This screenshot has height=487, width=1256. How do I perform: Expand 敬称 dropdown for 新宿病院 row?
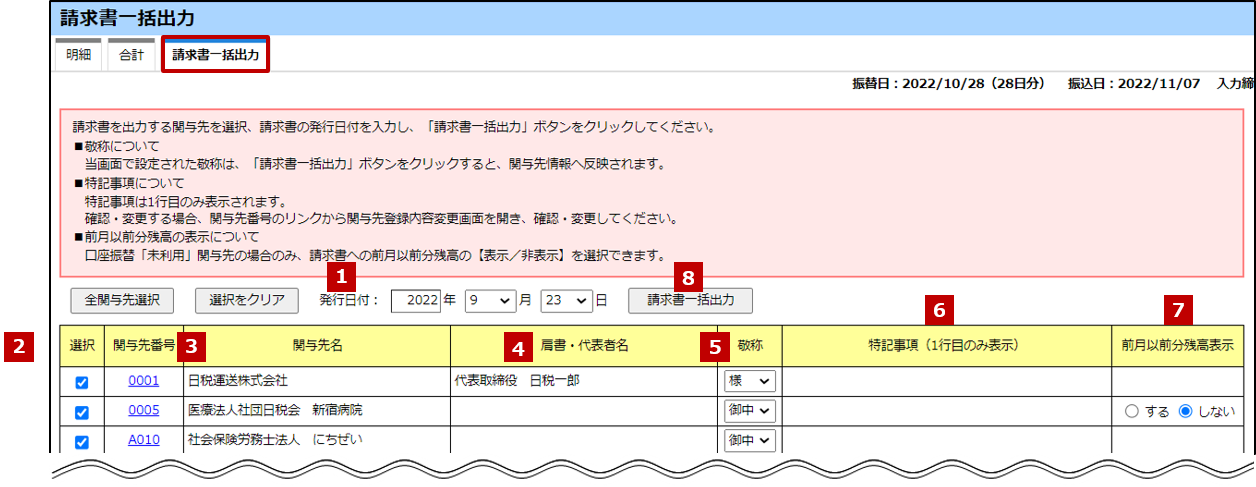pyautogui.click(x=749, y=411)
